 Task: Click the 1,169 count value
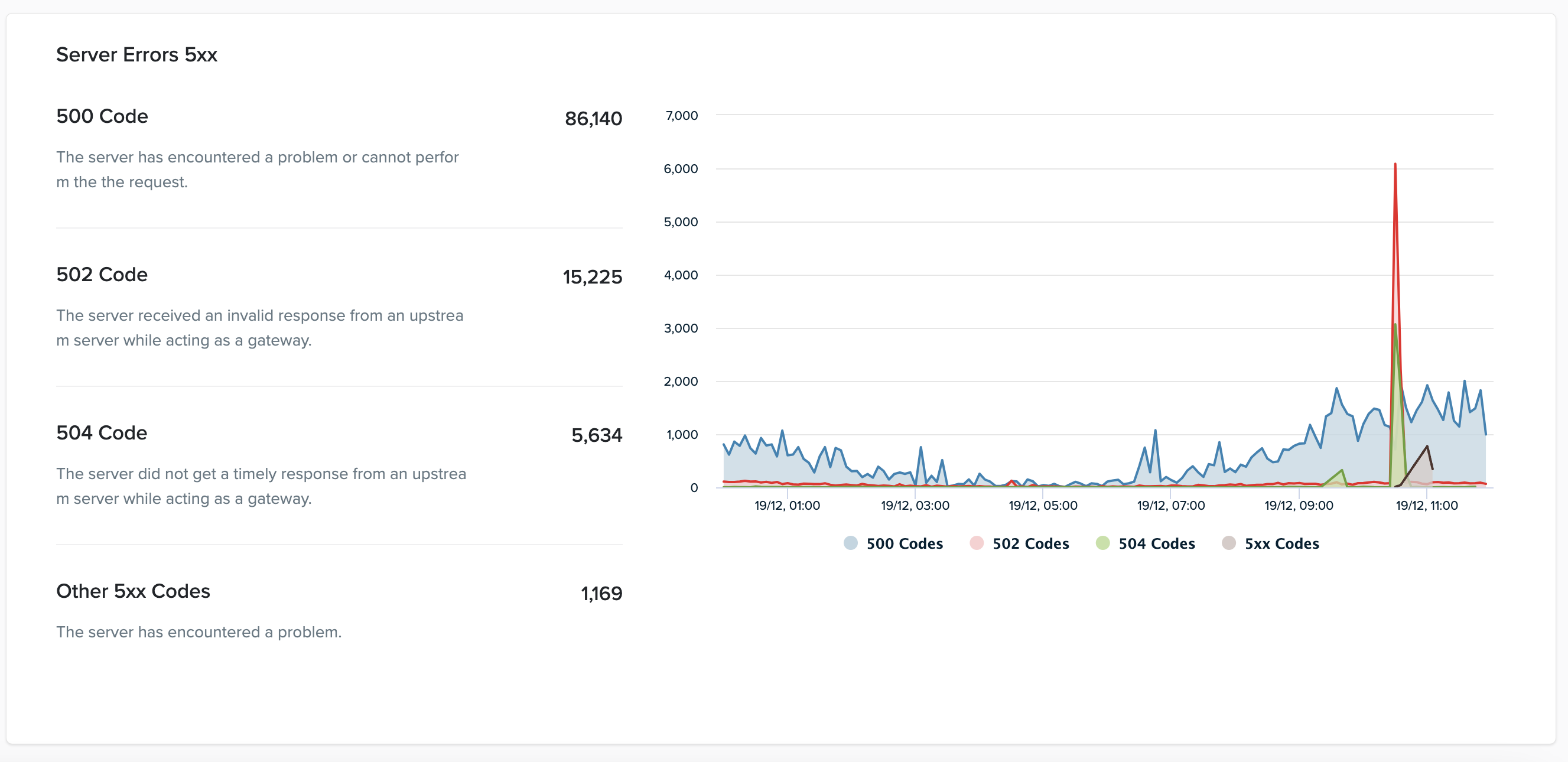601,594
